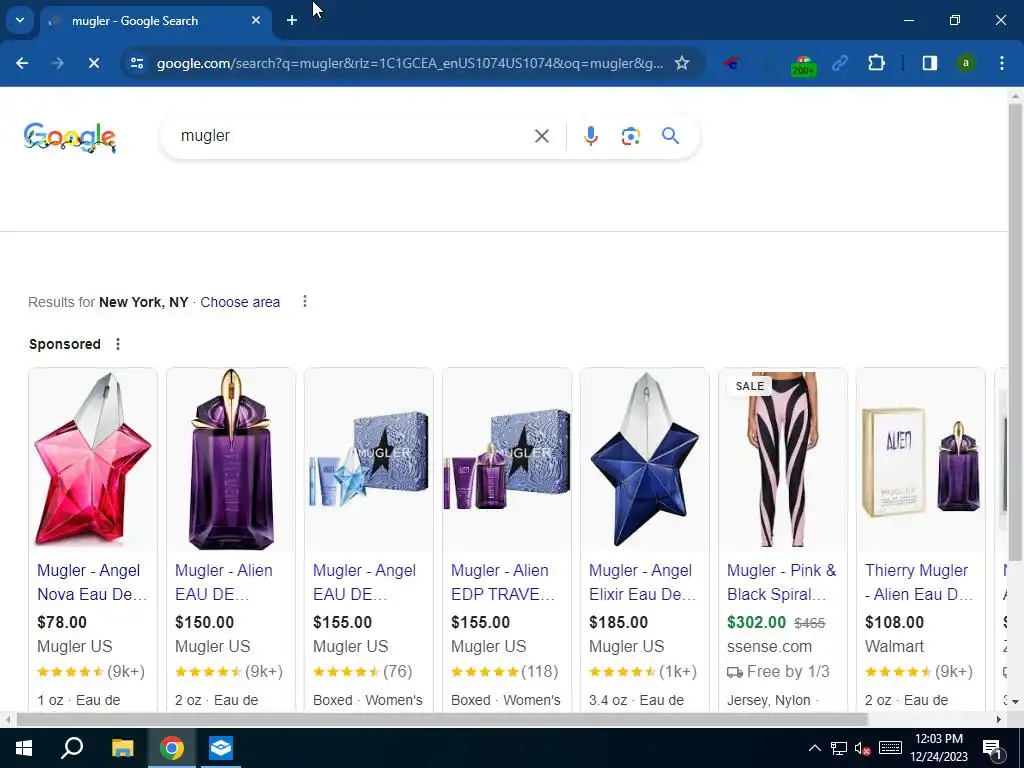Open the red airplane extension icon

(732, 63)
